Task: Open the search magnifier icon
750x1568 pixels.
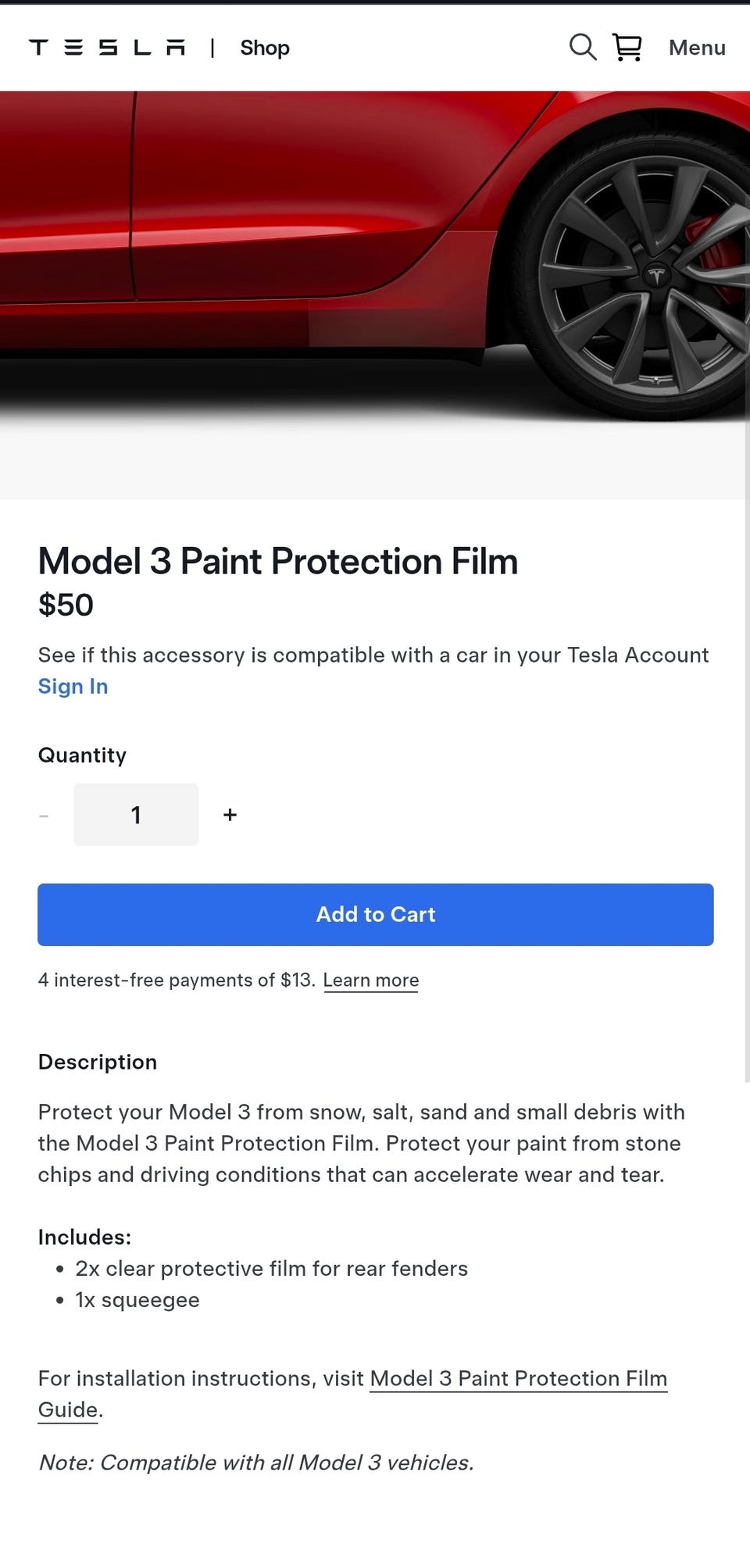Action: tap(582, 48)
